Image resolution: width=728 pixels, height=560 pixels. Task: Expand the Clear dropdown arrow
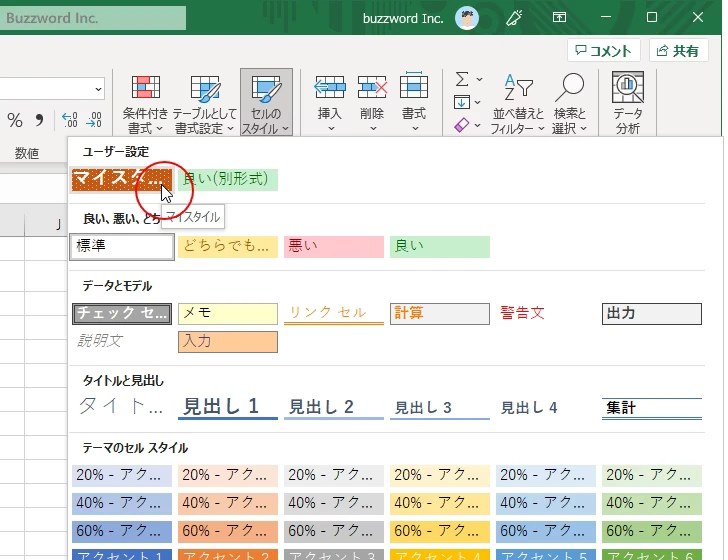478,125
